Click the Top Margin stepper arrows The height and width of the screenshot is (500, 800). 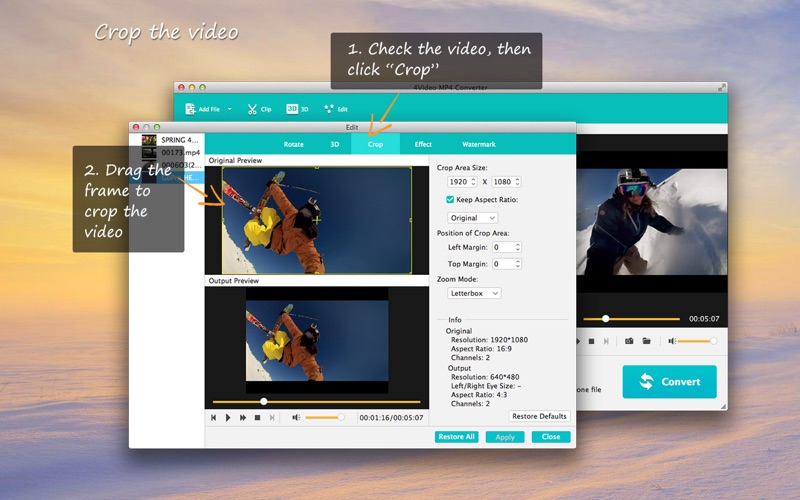pyautogui.click(x=518, y=264)
